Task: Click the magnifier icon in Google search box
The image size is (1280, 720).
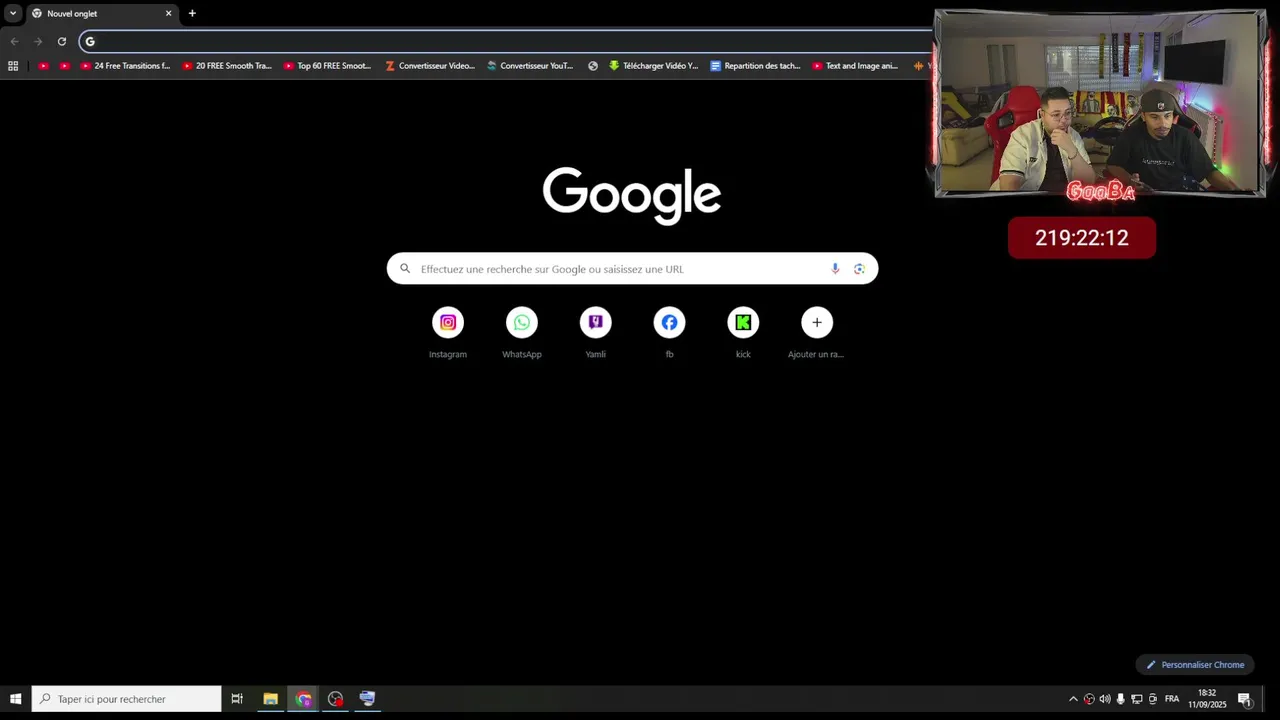Action: click(405, 269)
